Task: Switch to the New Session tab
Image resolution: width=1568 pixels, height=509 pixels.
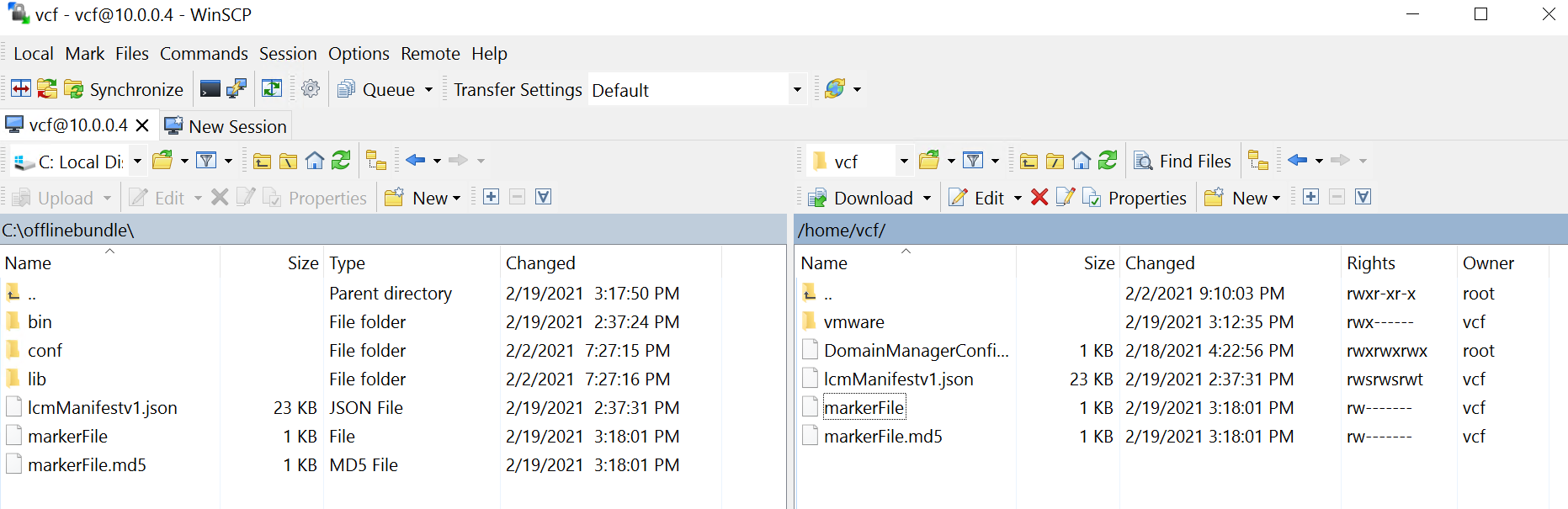Action: point(227,126)
